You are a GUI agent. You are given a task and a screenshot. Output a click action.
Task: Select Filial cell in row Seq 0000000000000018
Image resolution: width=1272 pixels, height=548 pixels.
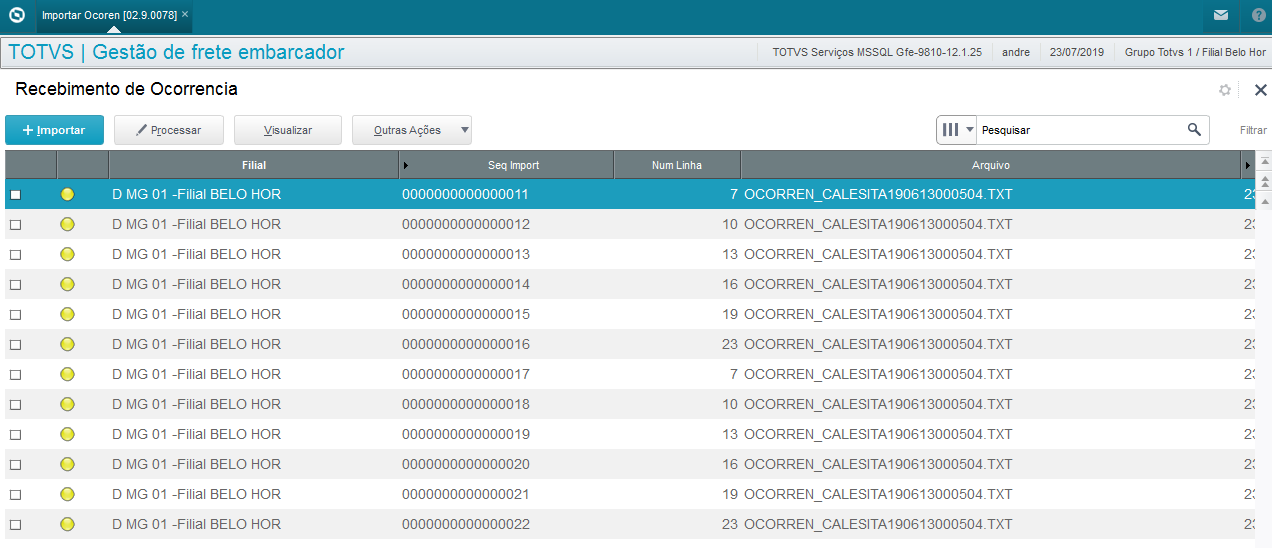tap(254, 404)
